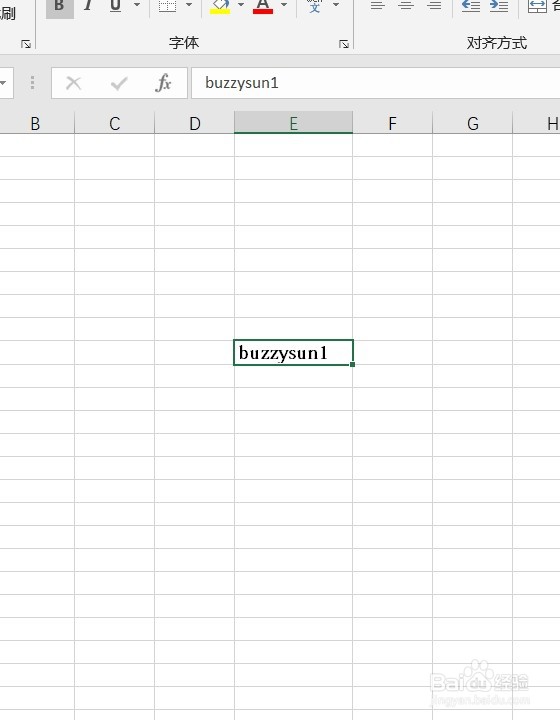The width and height of the screenshot is (560, 720).
Task: Align text right
Action: tap(434, 6)
